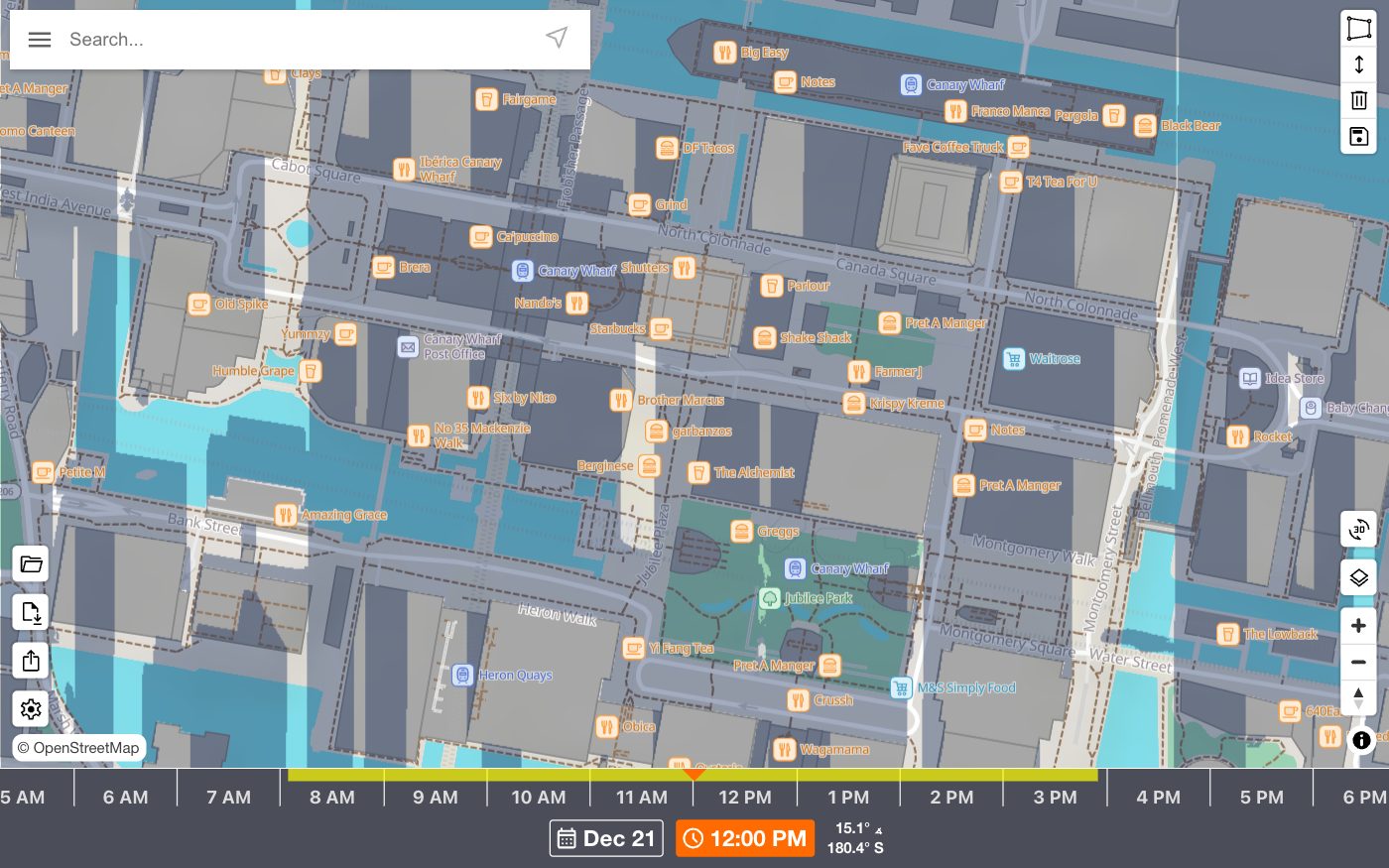Click the locate-me arrow icon

(x=558, y=38)
